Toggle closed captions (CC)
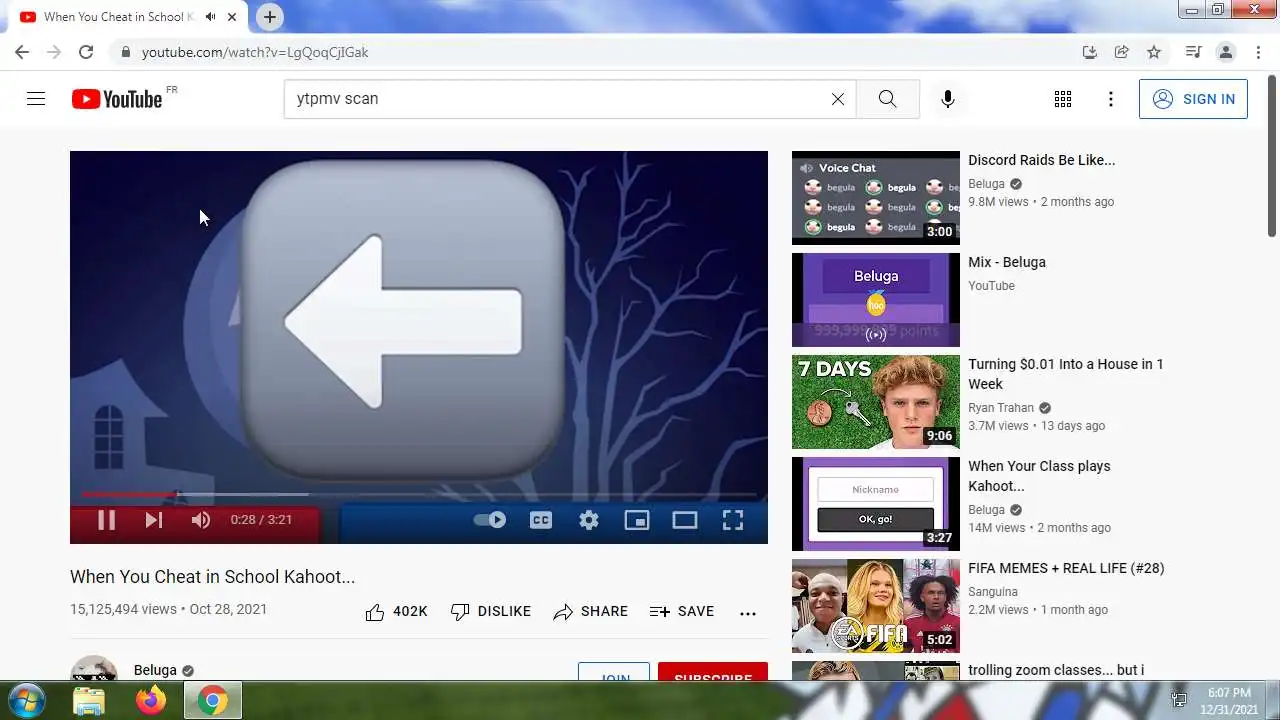 pos(541,520)
